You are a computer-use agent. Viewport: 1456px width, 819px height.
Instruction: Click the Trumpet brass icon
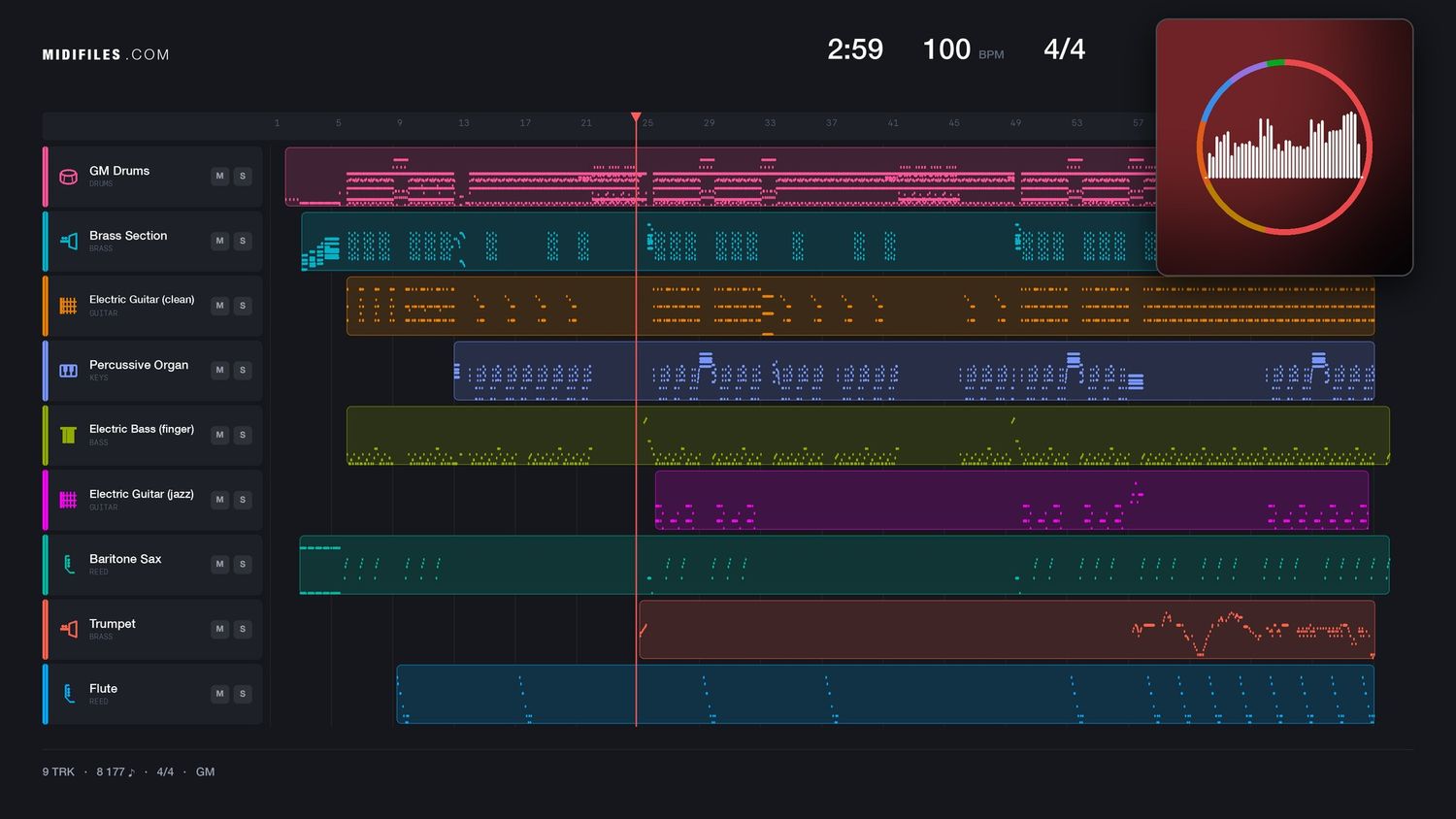(x=68, y=629)
